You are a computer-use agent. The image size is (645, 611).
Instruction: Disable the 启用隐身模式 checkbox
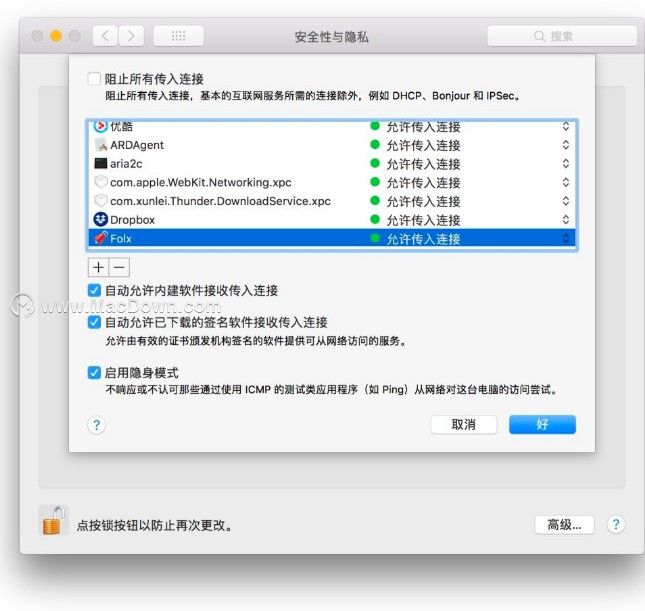tap(94, 373)
